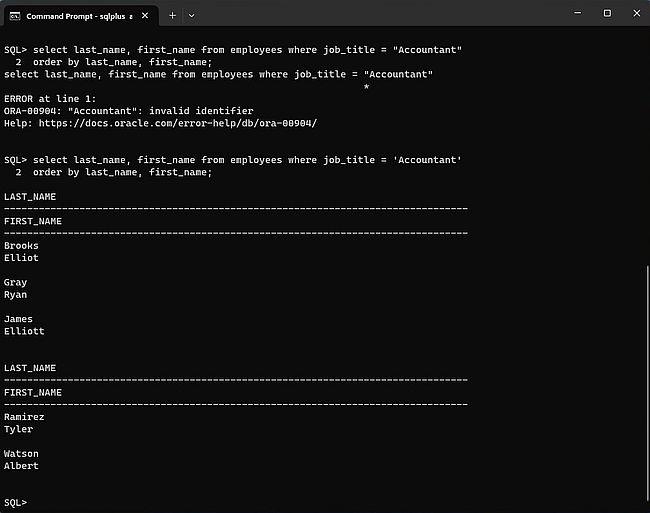Click the vertical scrollbar thumb of the terminal

point(646,390)
